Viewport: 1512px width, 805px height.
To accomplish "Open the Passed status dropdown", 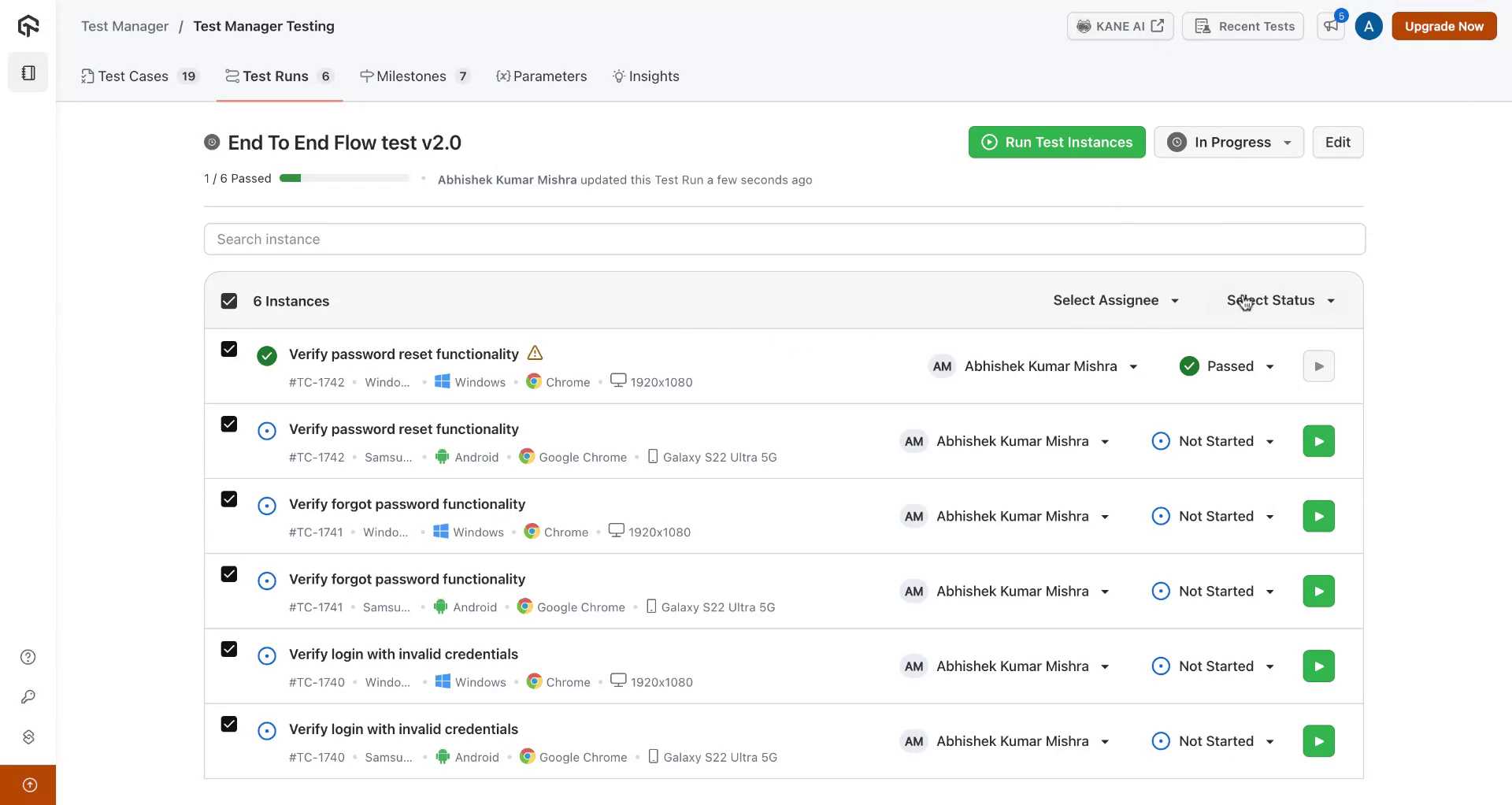I will (x=1228, y=366).
